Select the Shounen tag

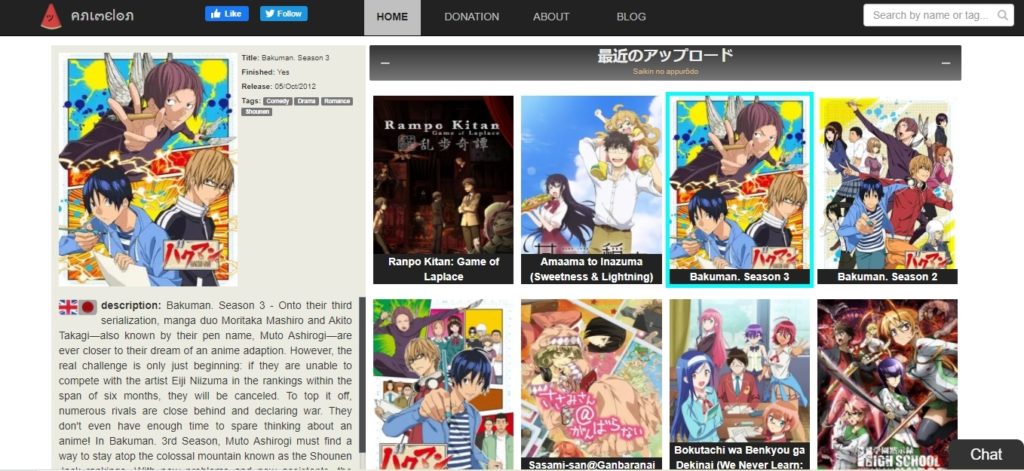(257, 112)
